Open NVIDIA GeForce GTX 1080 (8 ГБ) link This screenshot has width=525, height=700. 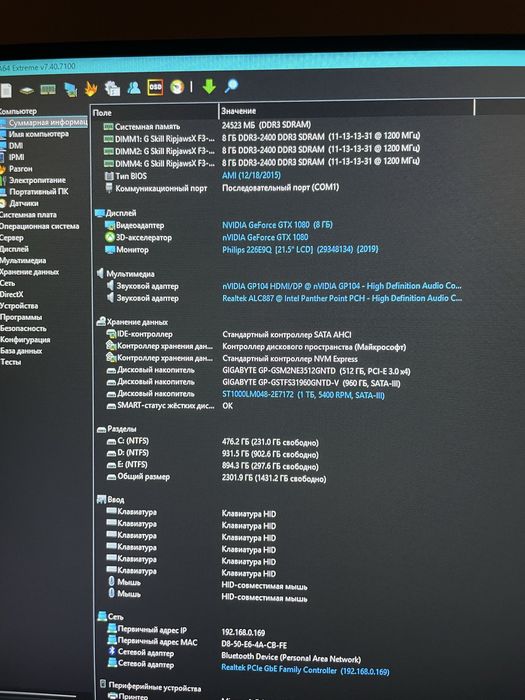277,225
